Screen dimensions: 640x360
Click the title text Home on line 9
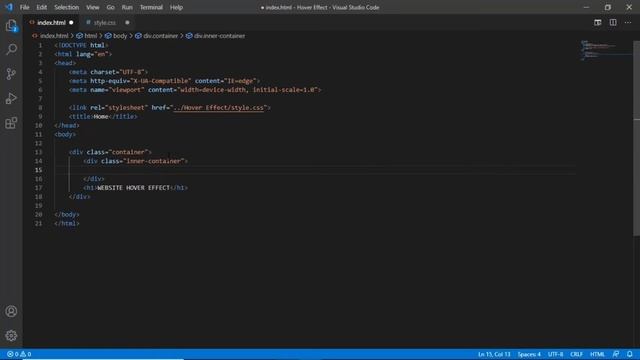(101, 117)
